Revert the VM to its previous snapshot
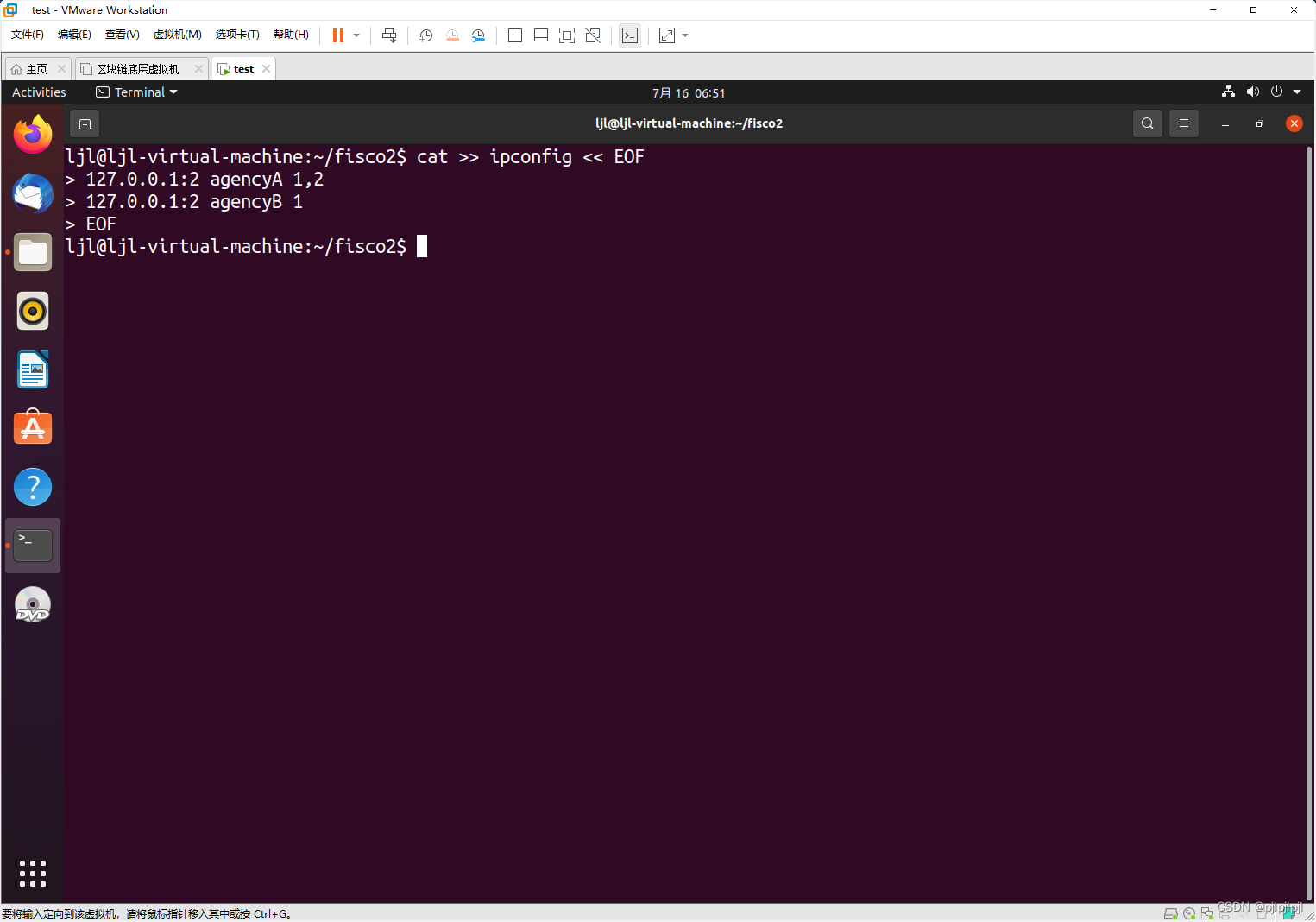This screenshot has width=1316, height=922. point(452,35)
